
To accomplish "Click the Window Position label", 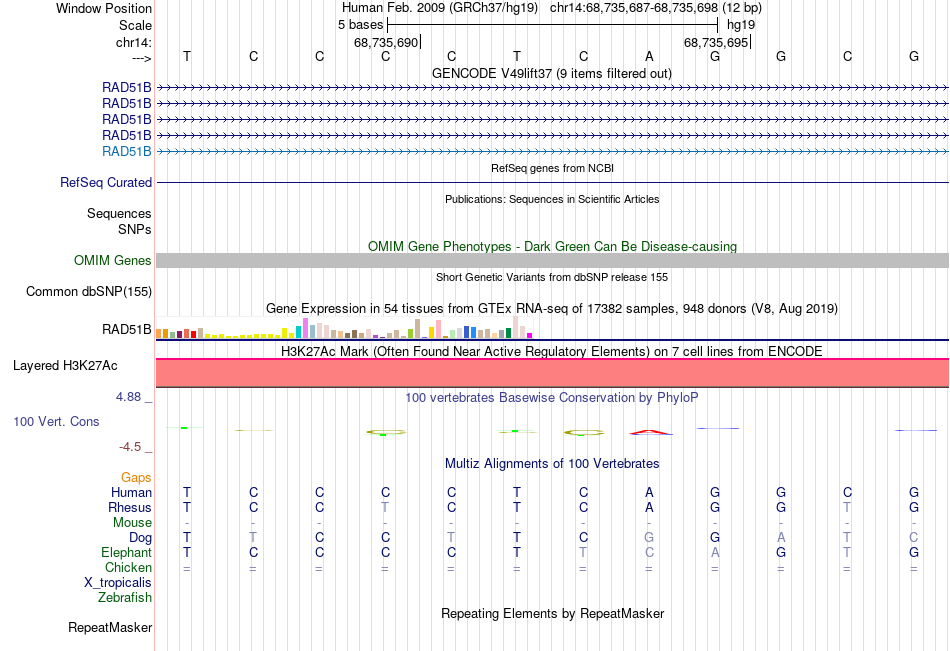I will 104,8.
